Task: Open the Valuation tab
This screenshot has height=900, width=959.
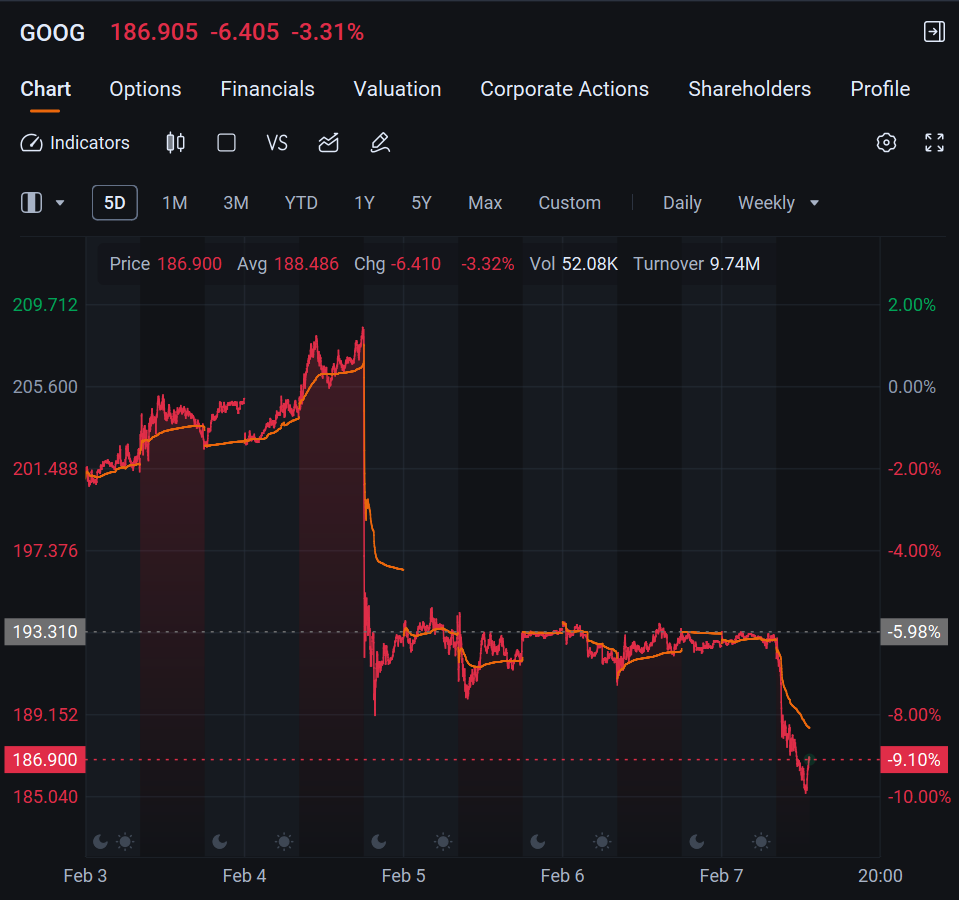Action: (397, 89)
